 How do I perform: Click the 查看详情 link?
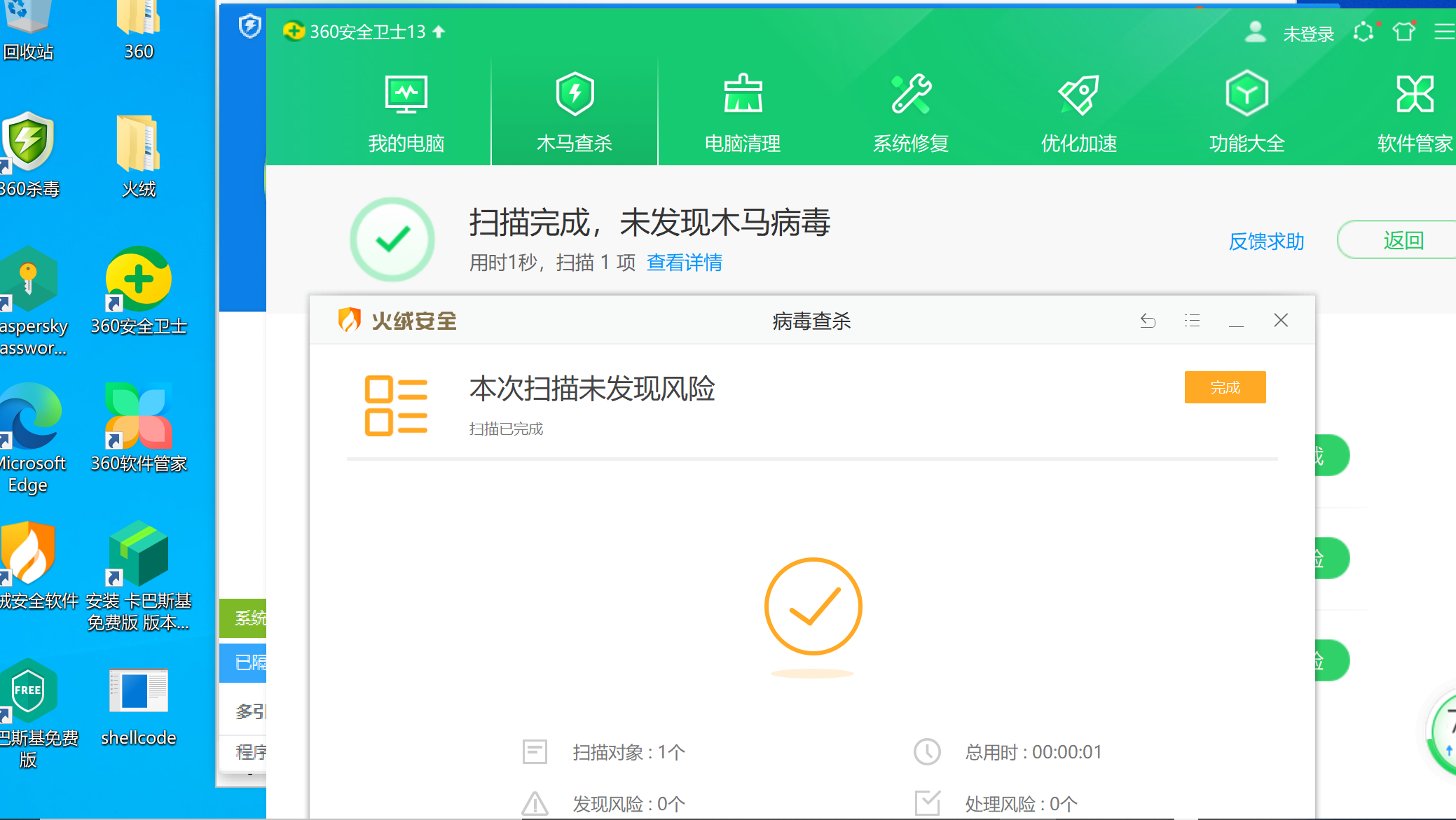point(685,263)
